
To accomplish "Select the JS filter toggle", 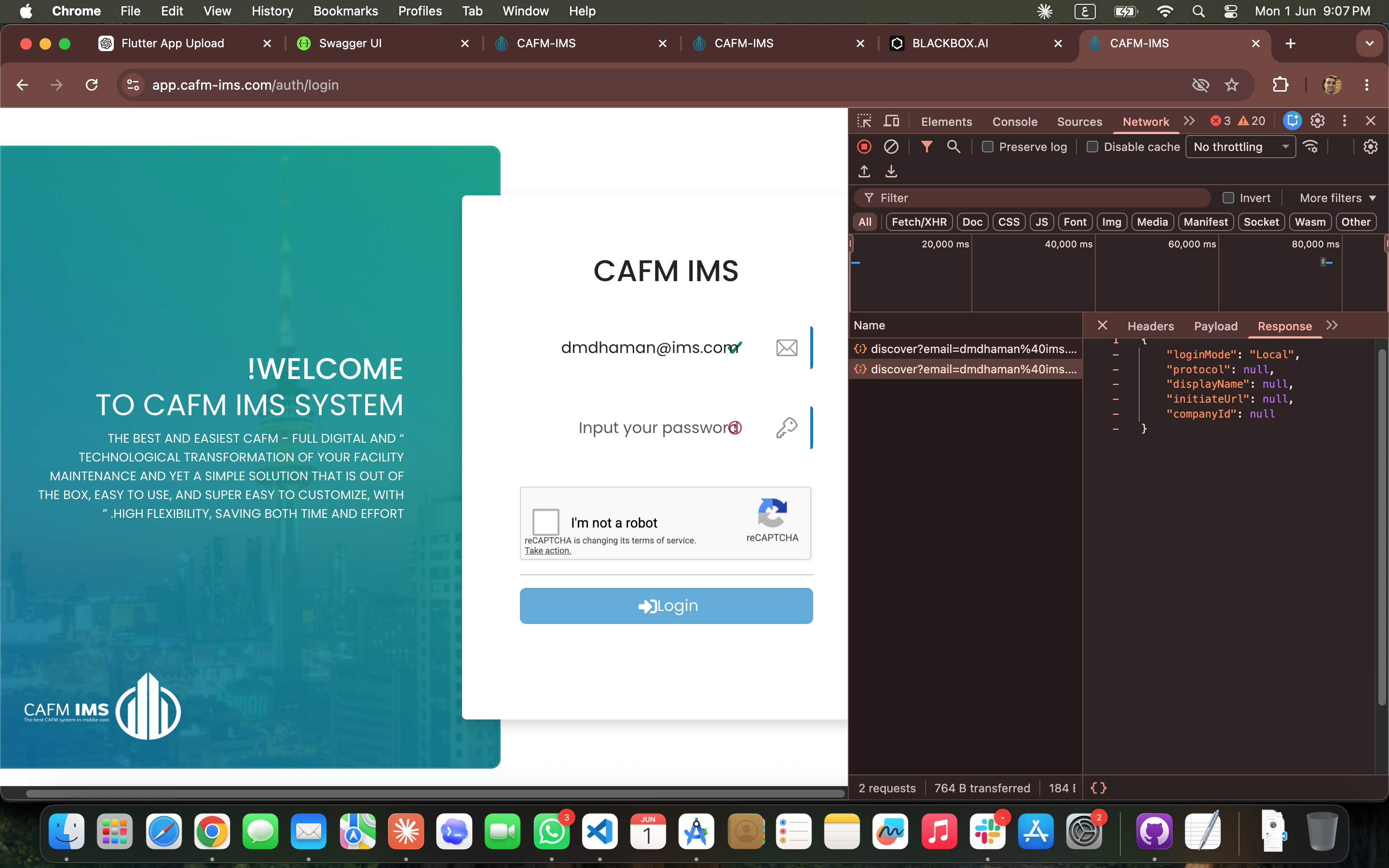I will click(1042, 222).
